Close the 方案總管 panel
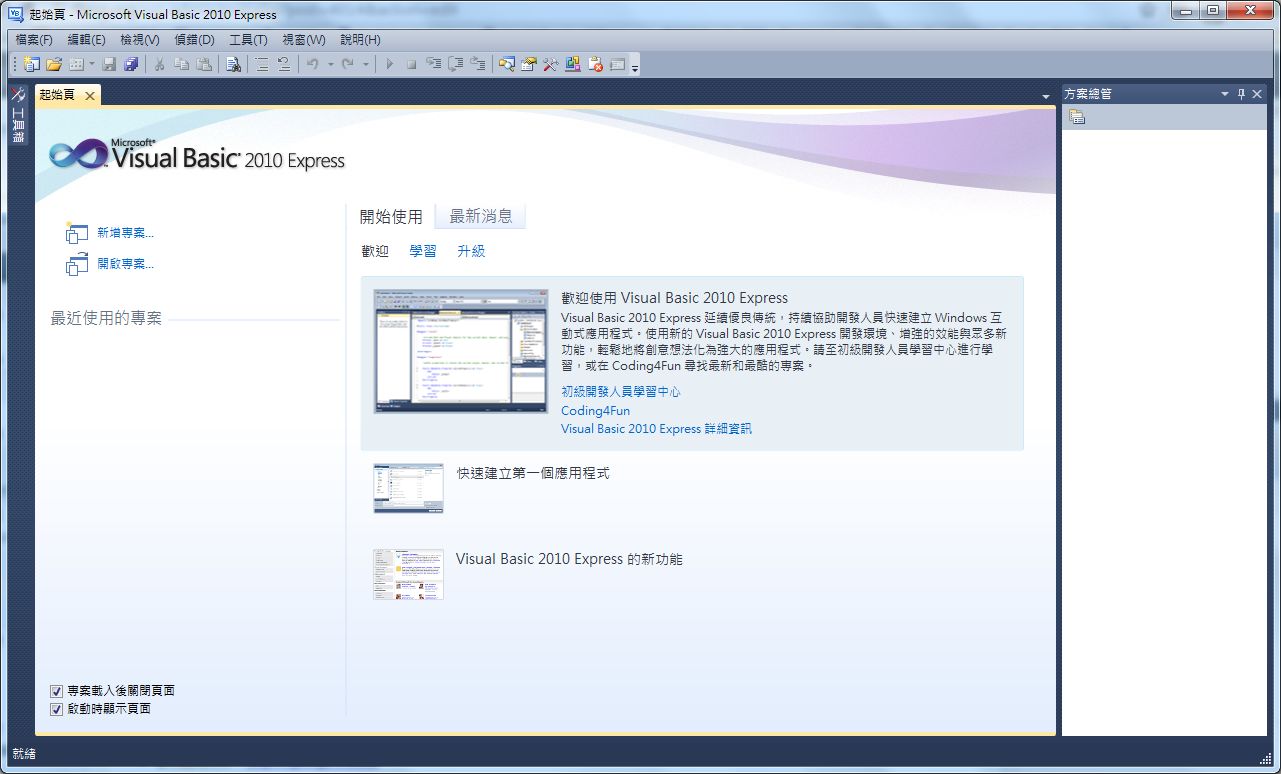1281x774 pixels. click(x=1258, y=94)
